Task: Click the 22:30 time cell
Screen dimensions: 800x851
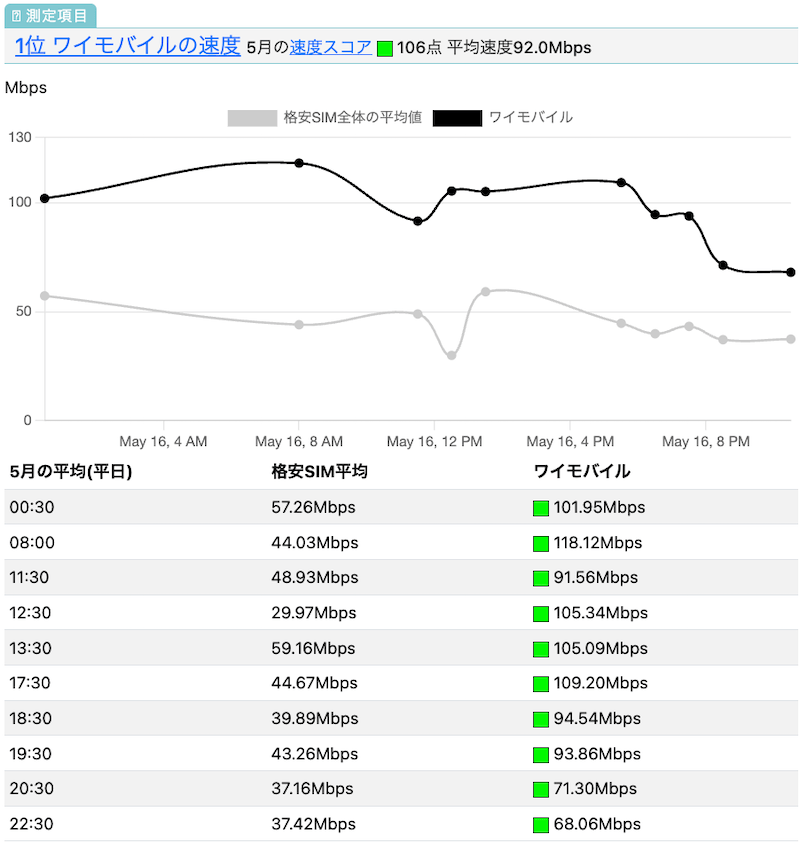Action: click(31, 824)
